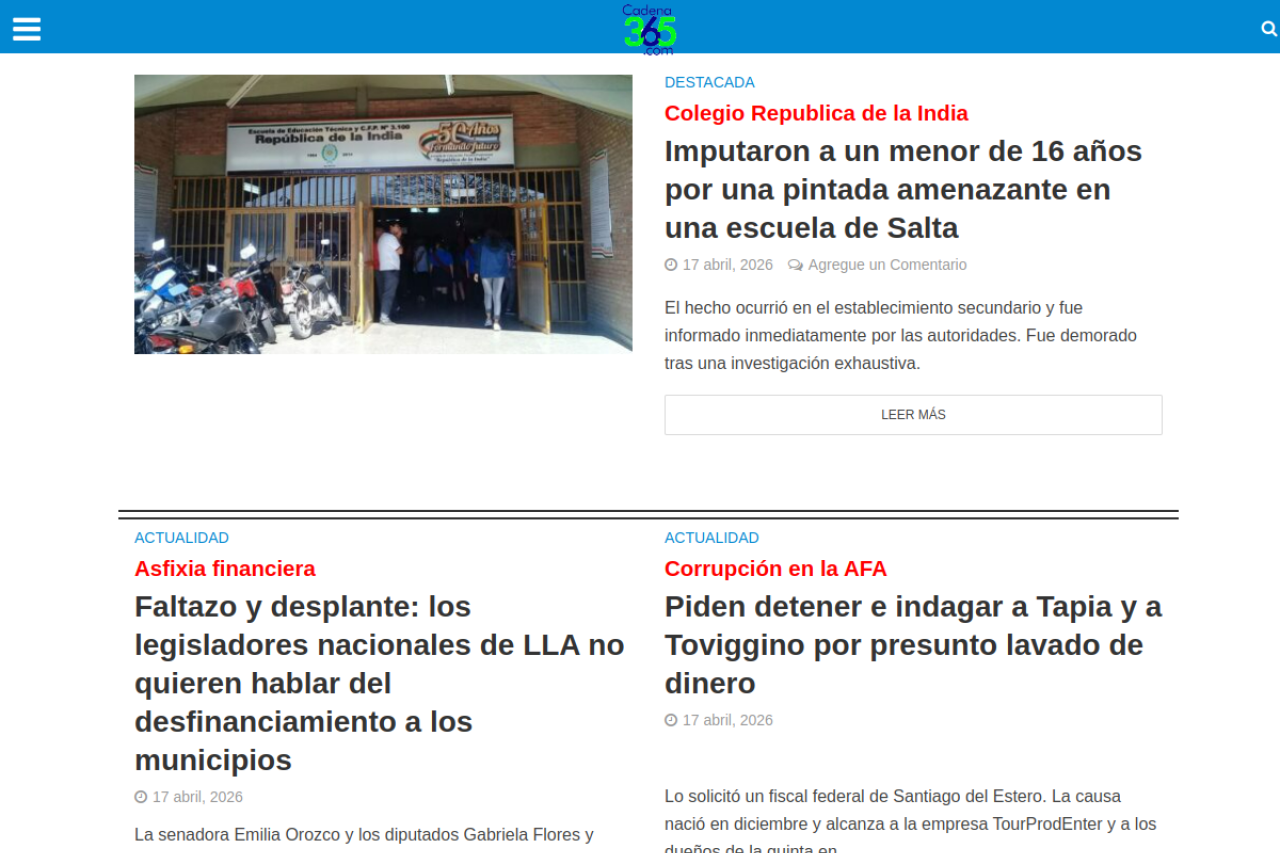Open the DESTACADA category link

709,82
